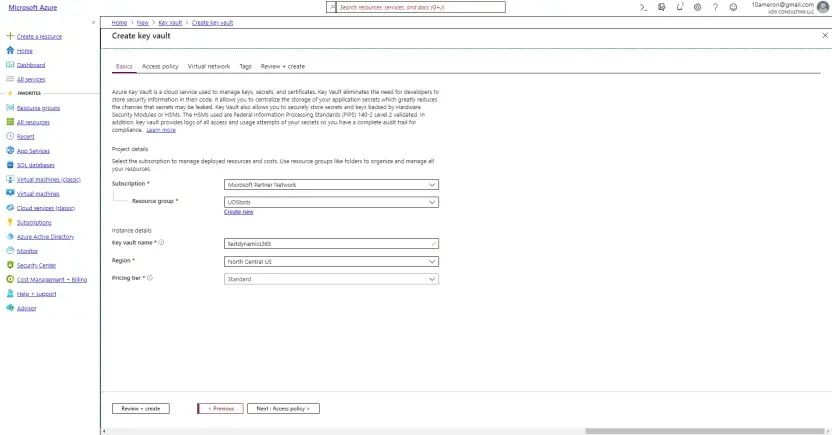Click the Key vault name info icon
The image size is (832, 435).
click(161, 242)
